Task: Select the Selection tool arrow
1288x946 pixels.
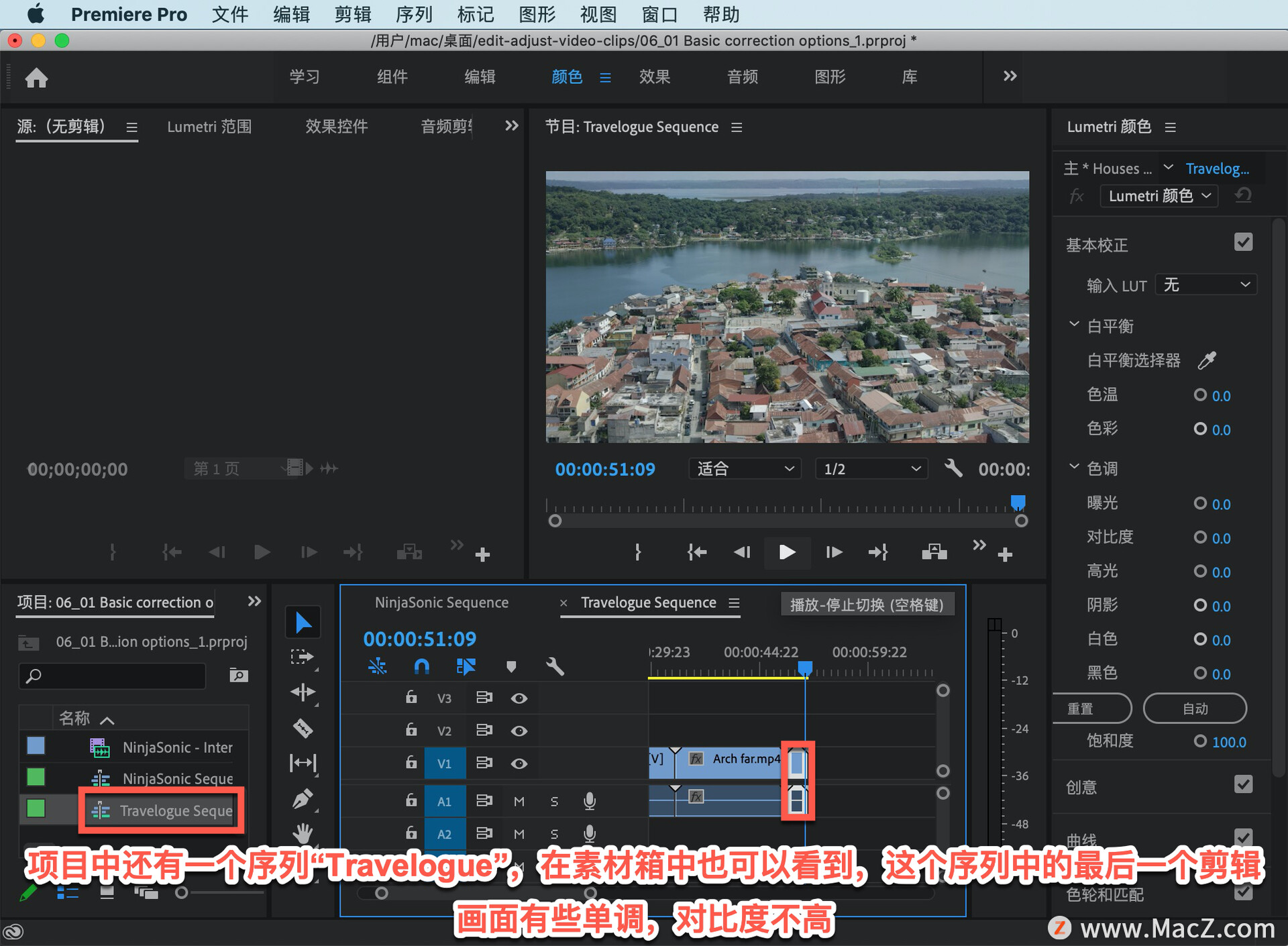Action: [303, 623]
